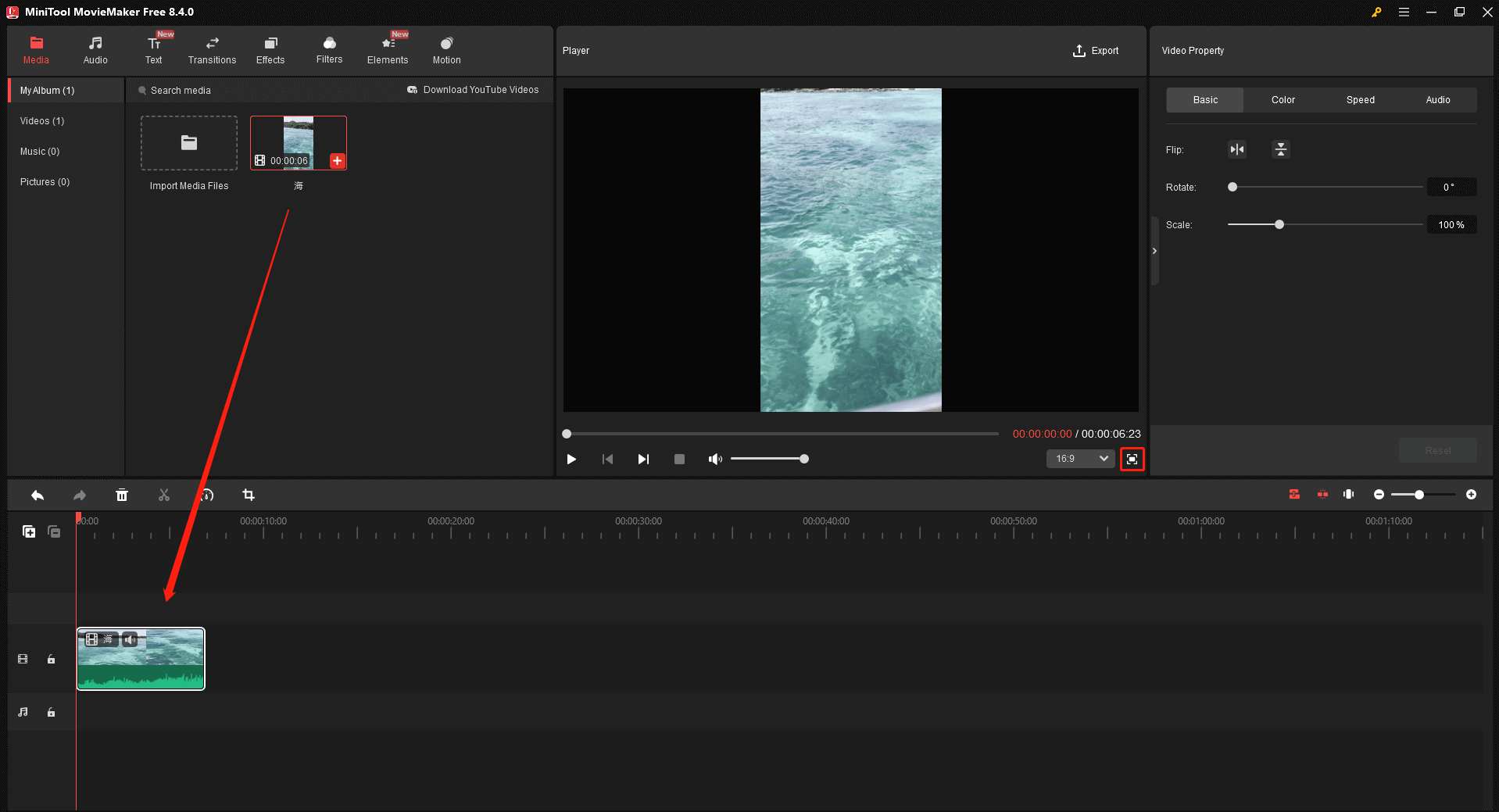1499x812 pixels.
Task: Click the Export button
Action: tap(1096, 50)
